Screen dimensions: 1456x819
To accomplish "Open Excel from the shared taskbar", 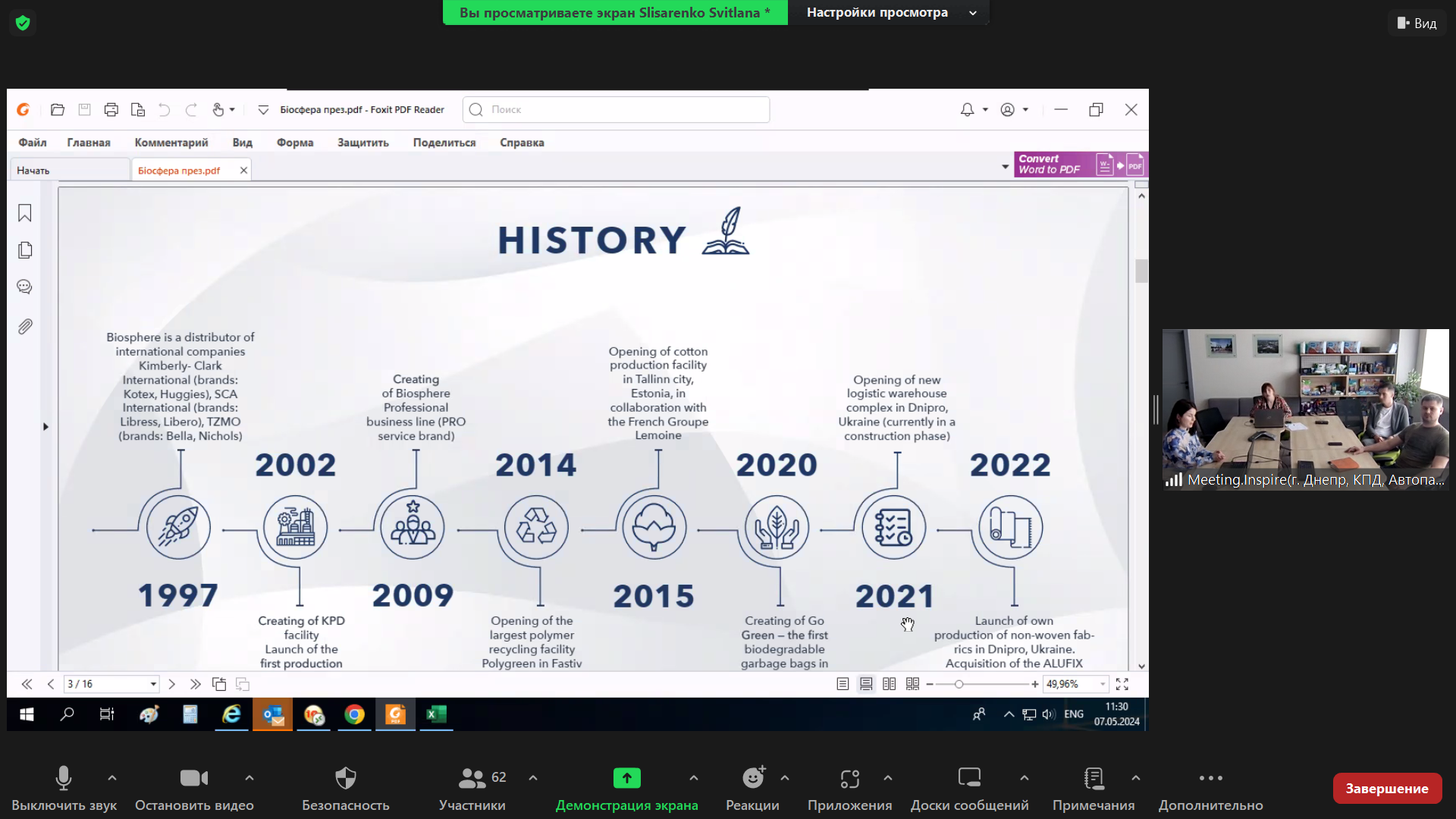I will (436, 714).
